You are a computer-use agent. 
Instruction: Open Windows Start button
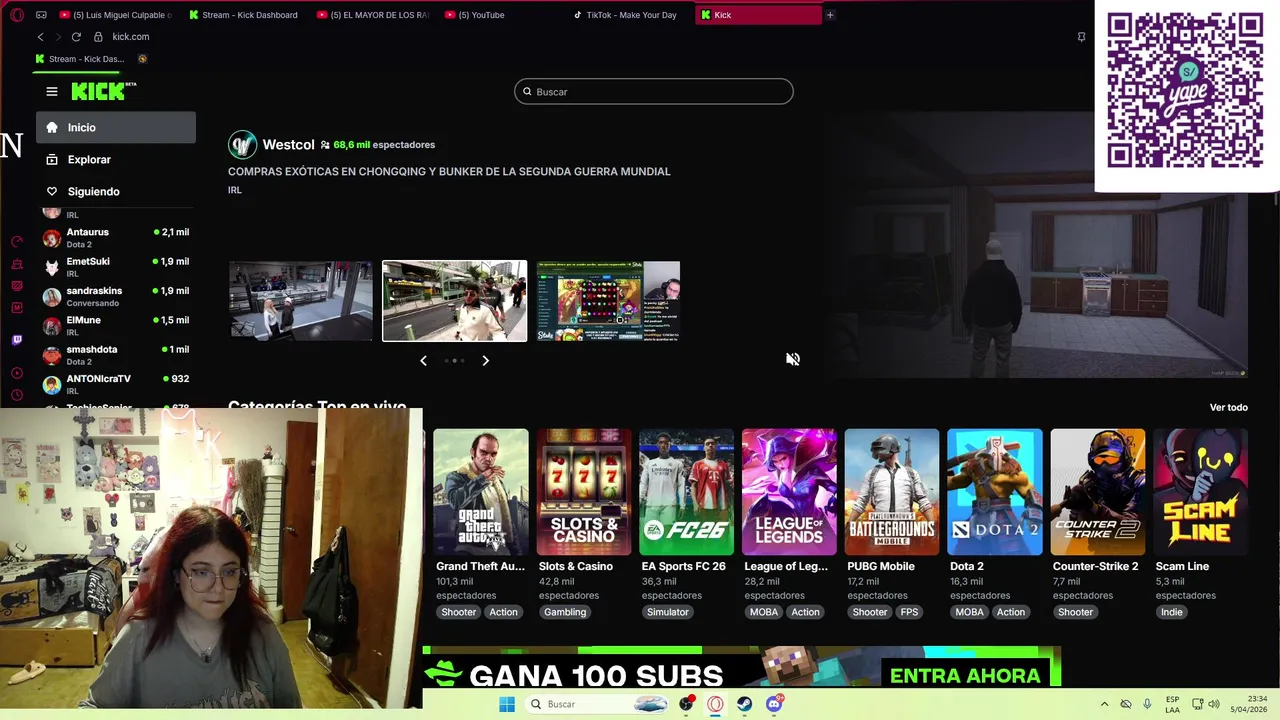(507, 704)
